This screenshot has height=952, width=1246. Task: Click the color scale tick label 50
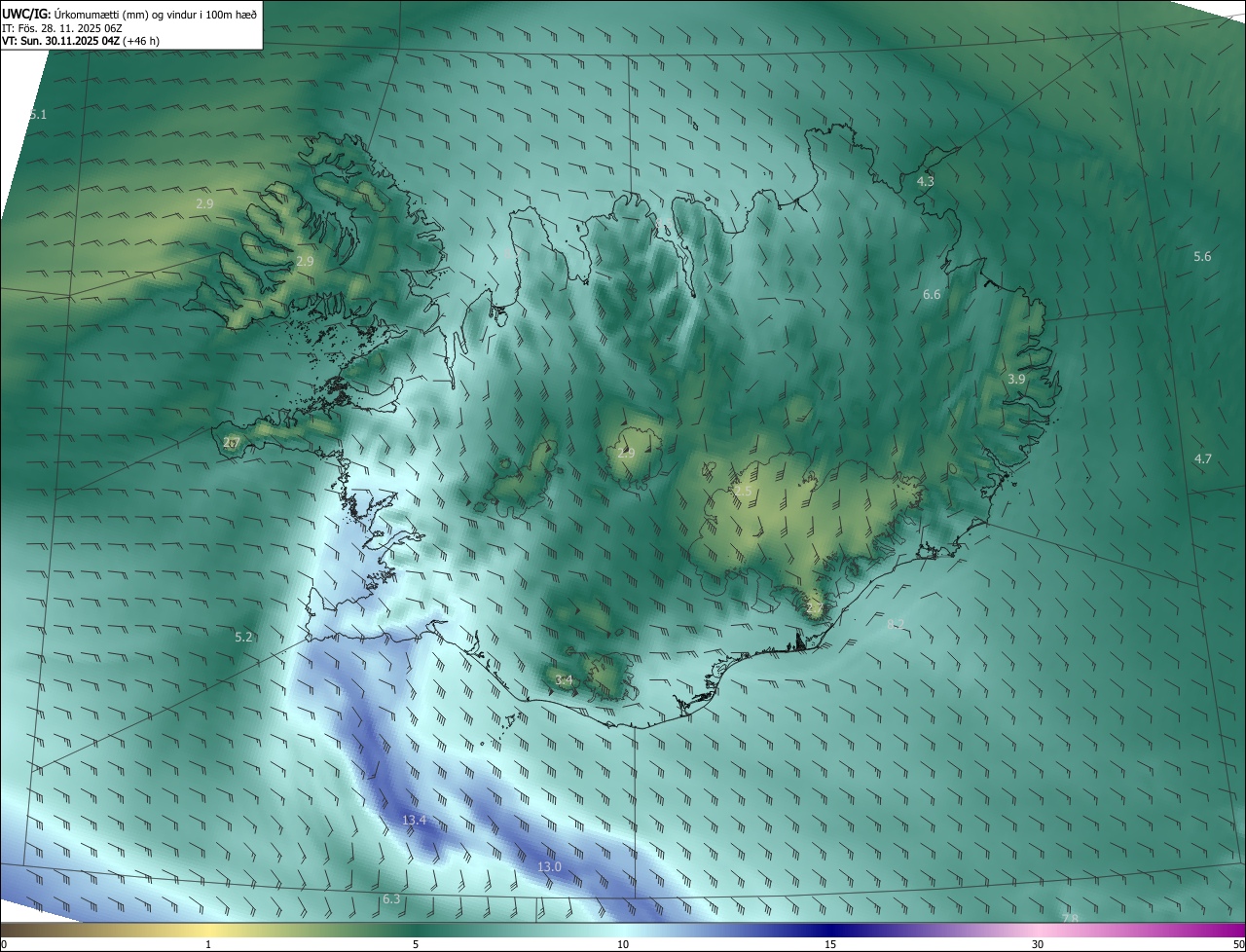click(1238, 944)
